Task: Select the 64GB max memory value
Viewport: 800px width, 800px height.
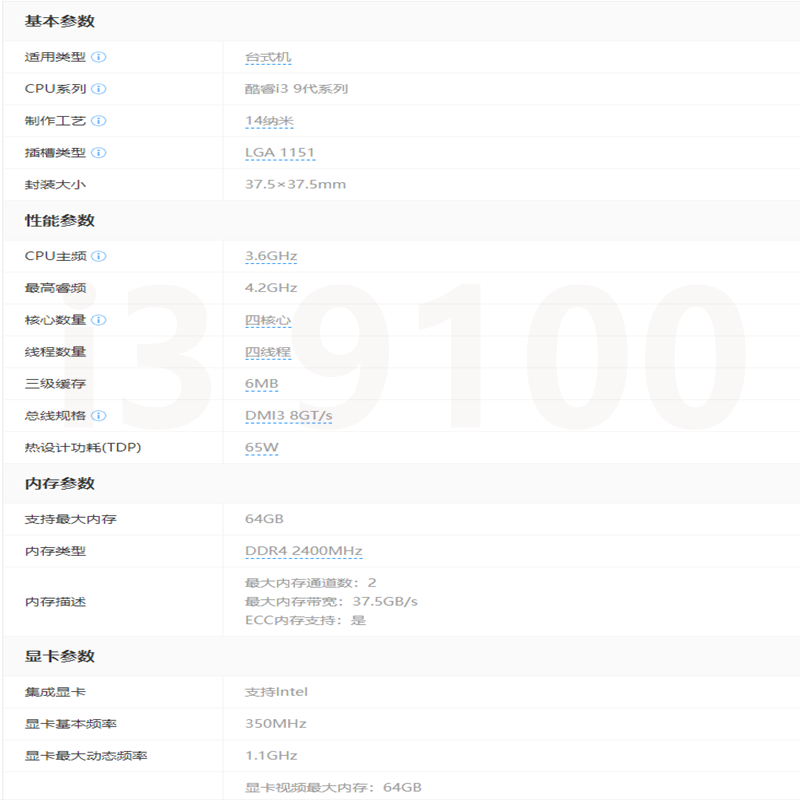Action: [x=264, y=519]
